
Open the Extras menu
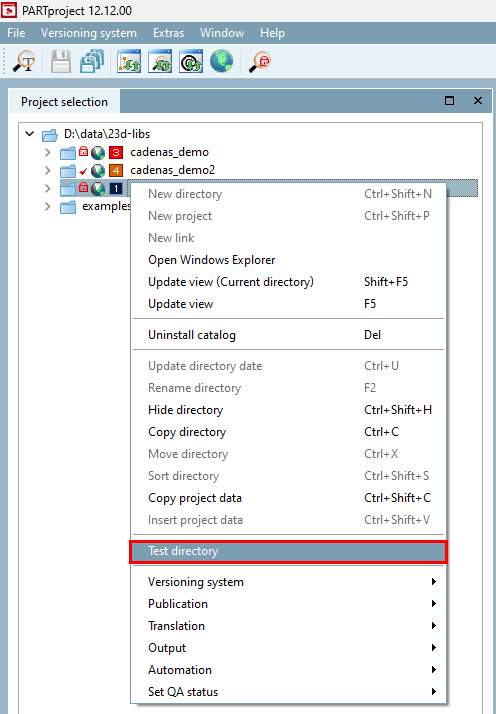coord(169,33)
